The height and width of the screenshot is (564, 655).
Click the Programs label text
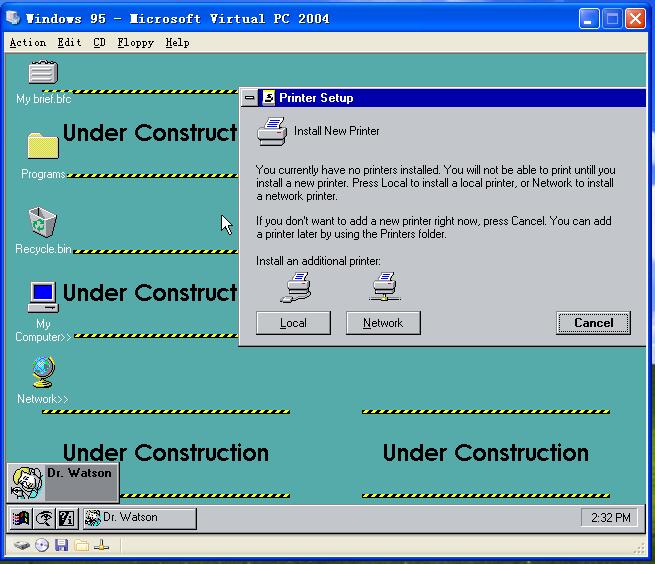click(43, 174)
